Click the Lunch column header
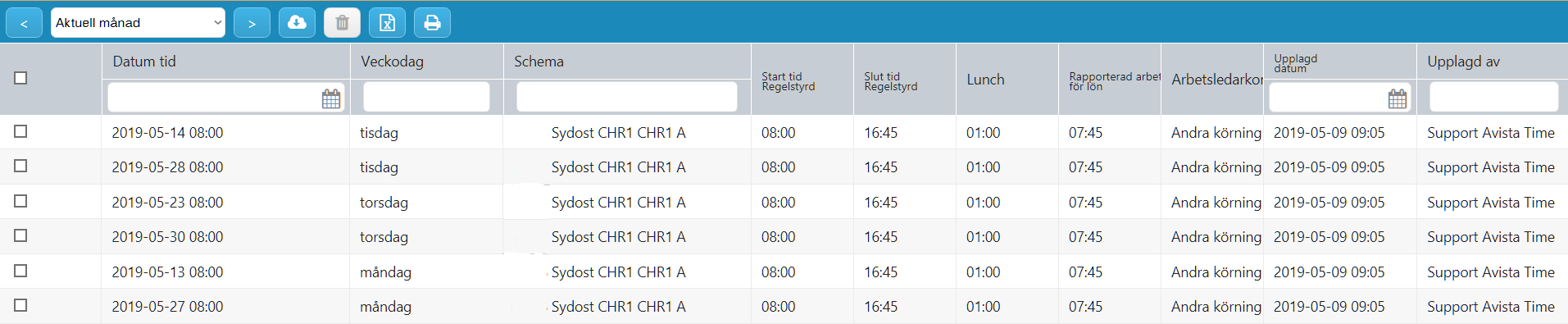This screenshot has width=1568, height=324. click(x=985, y=80)
